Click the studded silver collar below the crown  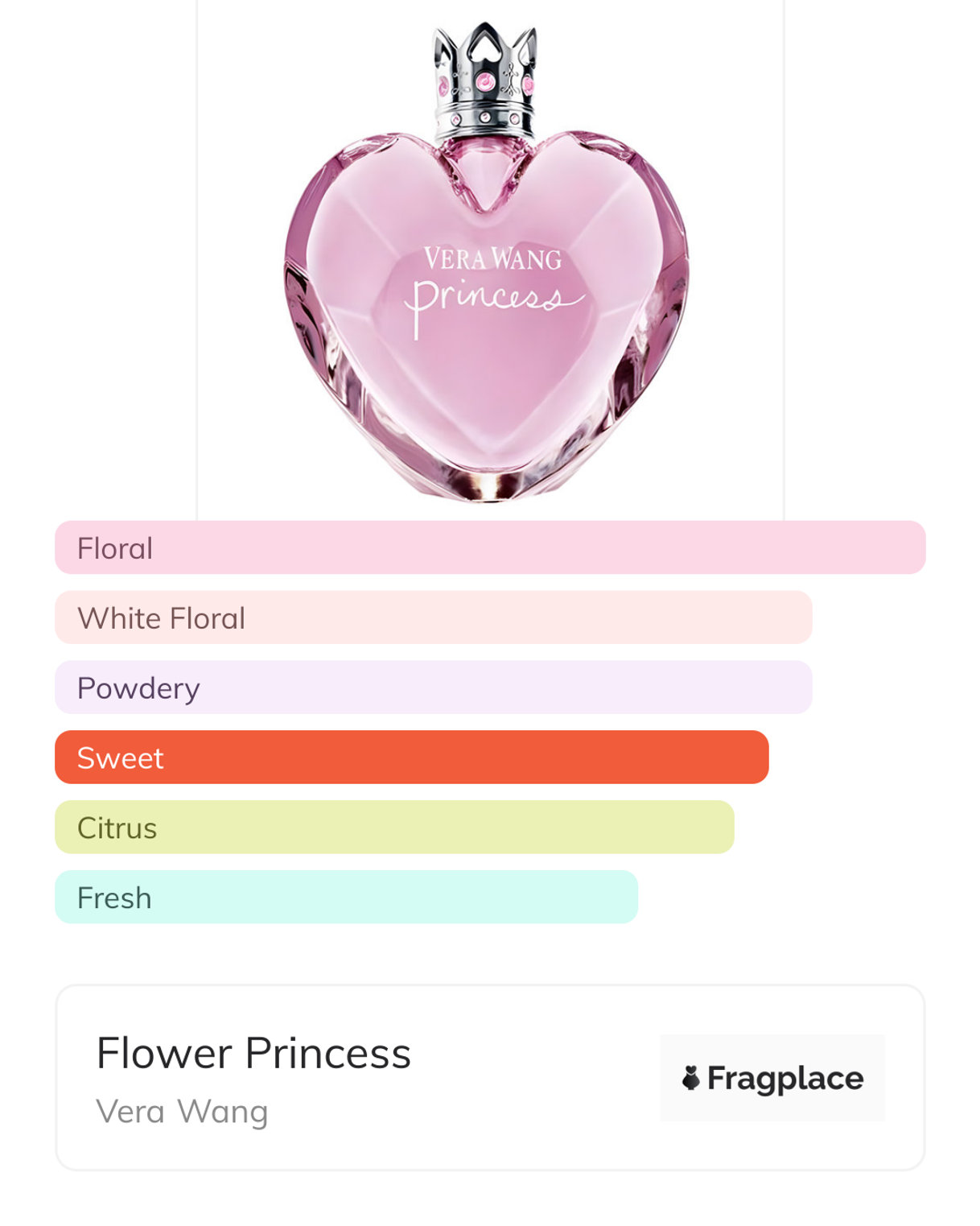click(x=484, y=119)
